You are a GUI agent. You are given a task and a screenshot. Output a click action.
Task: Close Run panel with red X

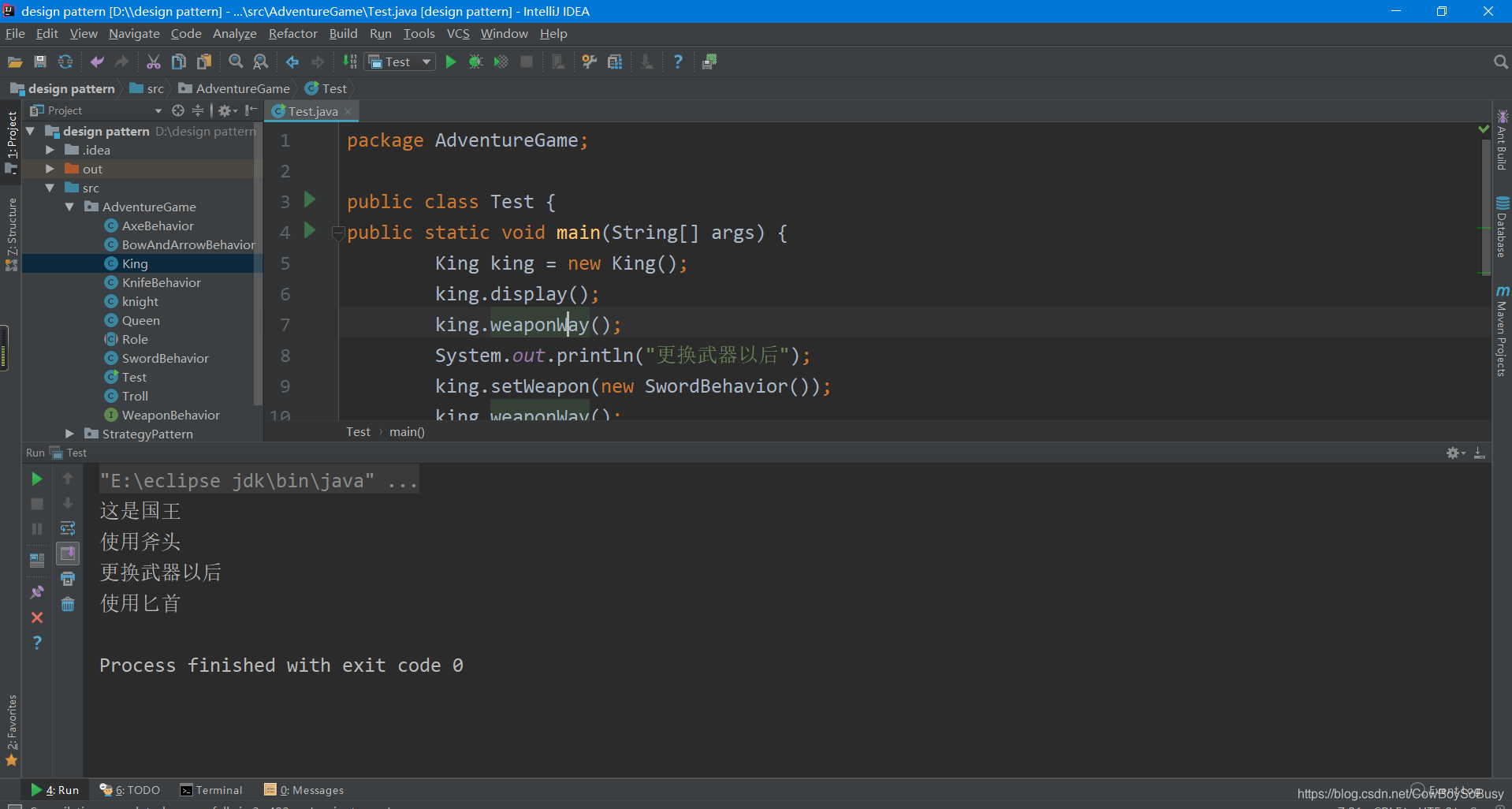click(x=37, y=617)
